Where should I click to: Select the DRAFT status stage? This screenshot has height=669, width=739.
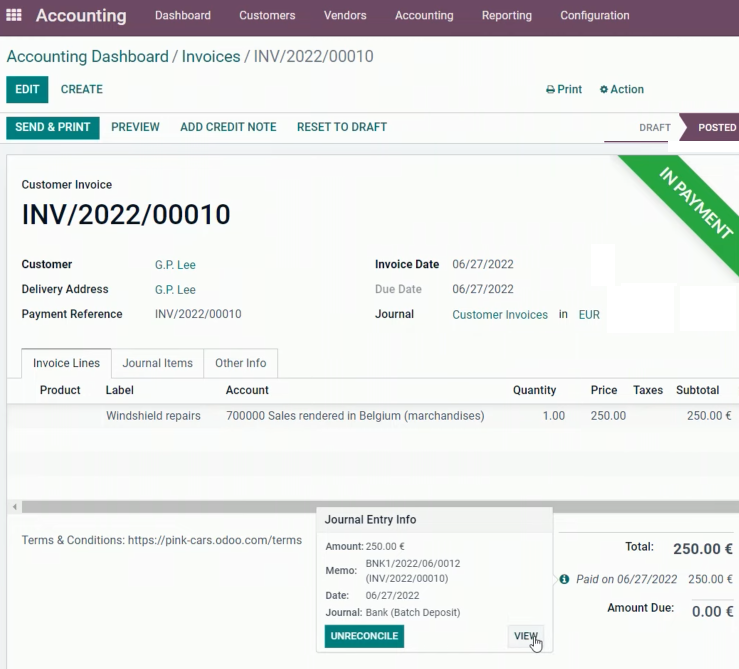655,127
